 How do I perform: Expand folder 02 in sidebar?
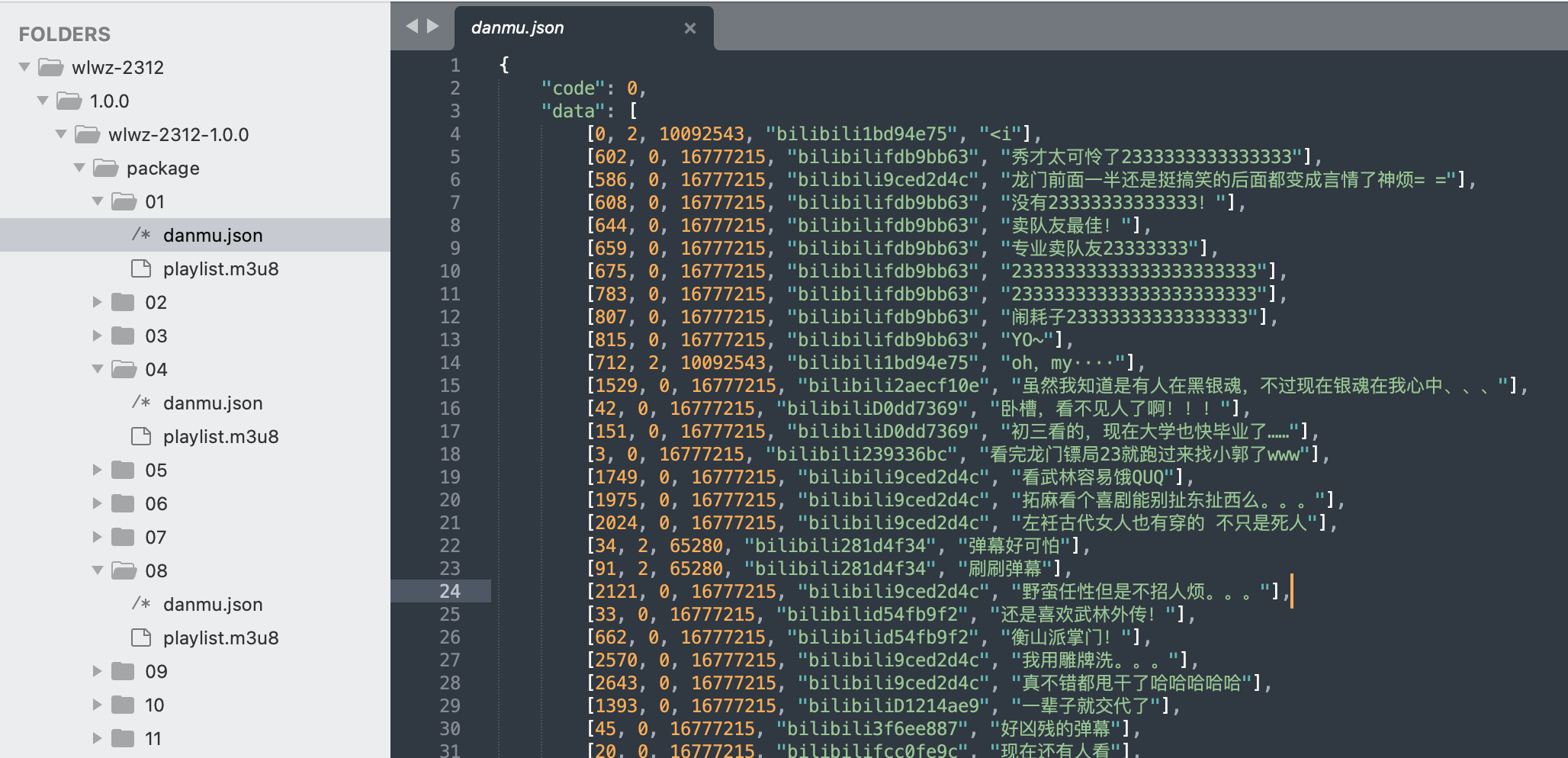click(97, 302)
